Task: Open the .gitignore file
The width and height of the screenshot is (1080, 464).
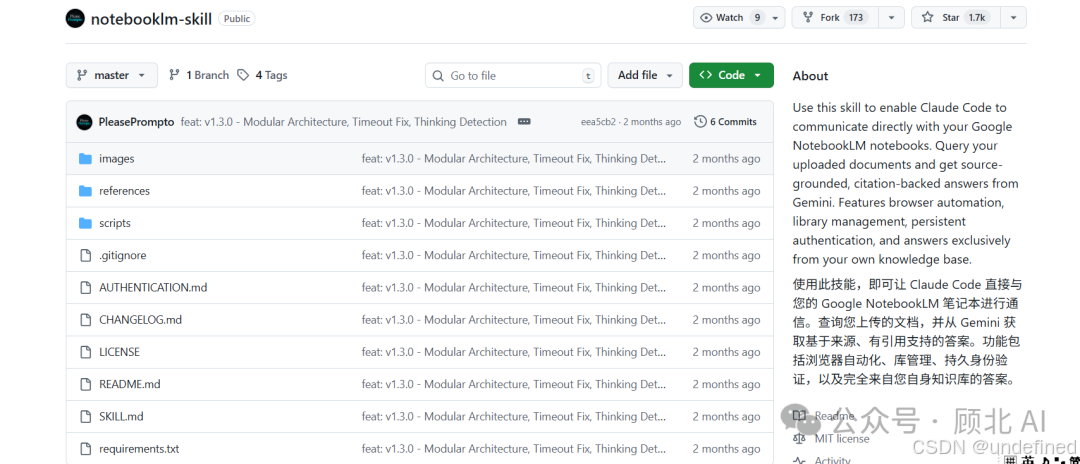Action: click(123, 255)
